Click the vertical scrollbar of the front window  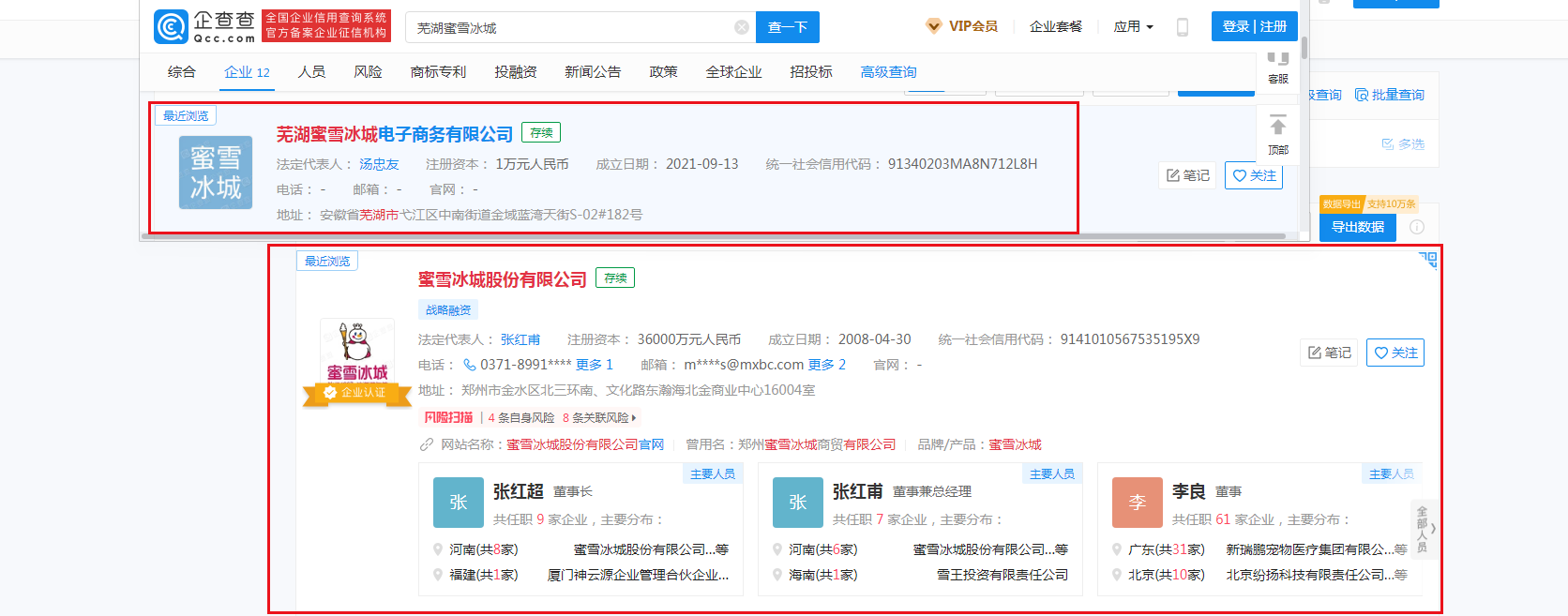[1304, 49]
